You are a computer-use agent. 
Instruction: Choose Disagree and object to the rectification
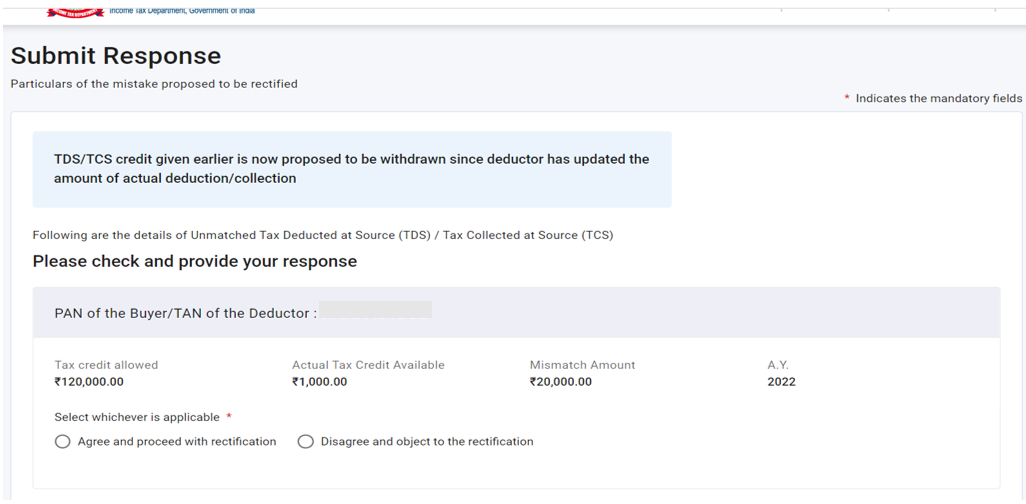pyautogui.click(x=306, y=441)
